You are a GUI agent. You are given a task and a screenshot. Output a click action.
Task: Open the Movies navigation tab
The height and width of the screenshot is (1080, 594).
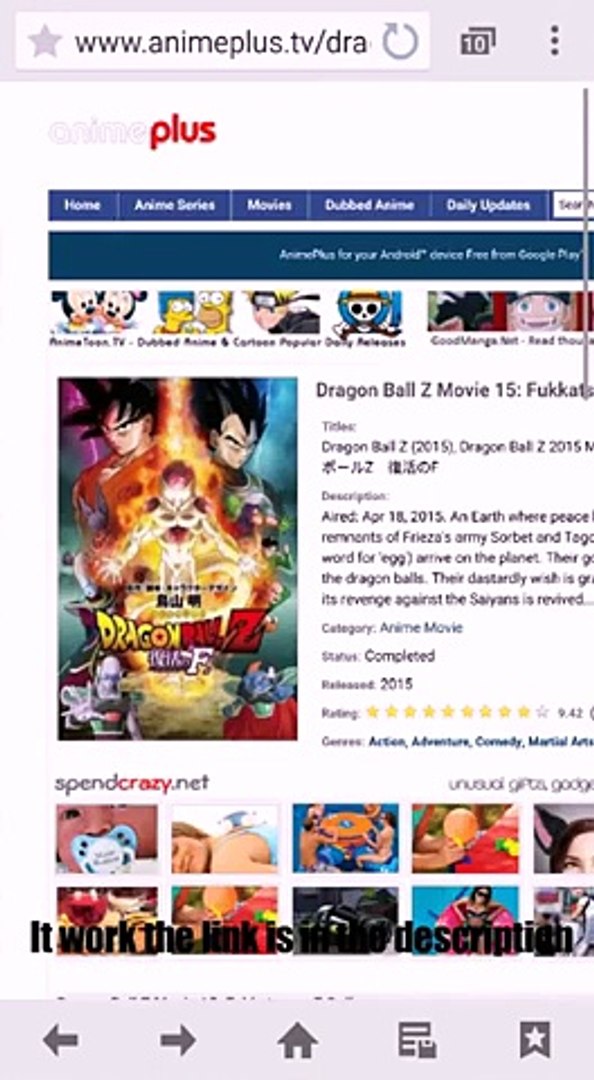click(269, 205)
